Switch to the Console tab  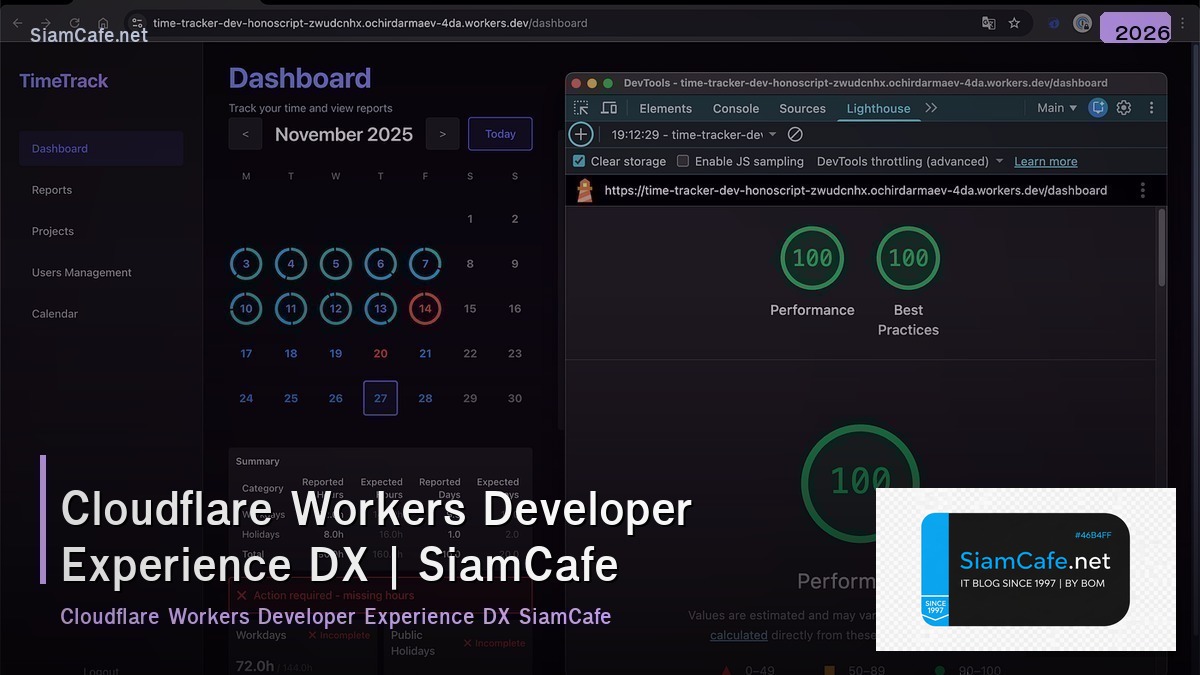pyautogui.click(x=735, y=107)
